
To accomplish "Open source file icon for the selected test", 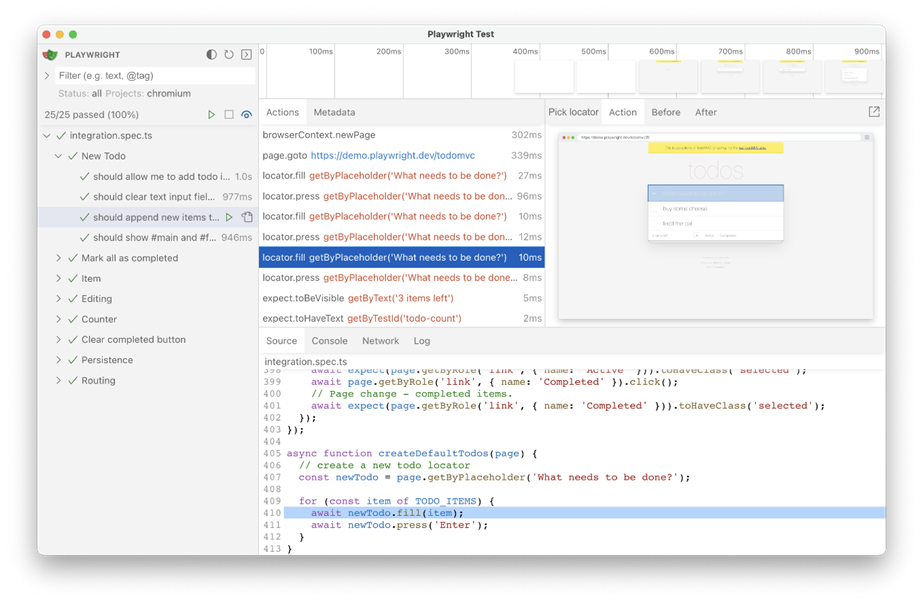I will coord(247,217).
